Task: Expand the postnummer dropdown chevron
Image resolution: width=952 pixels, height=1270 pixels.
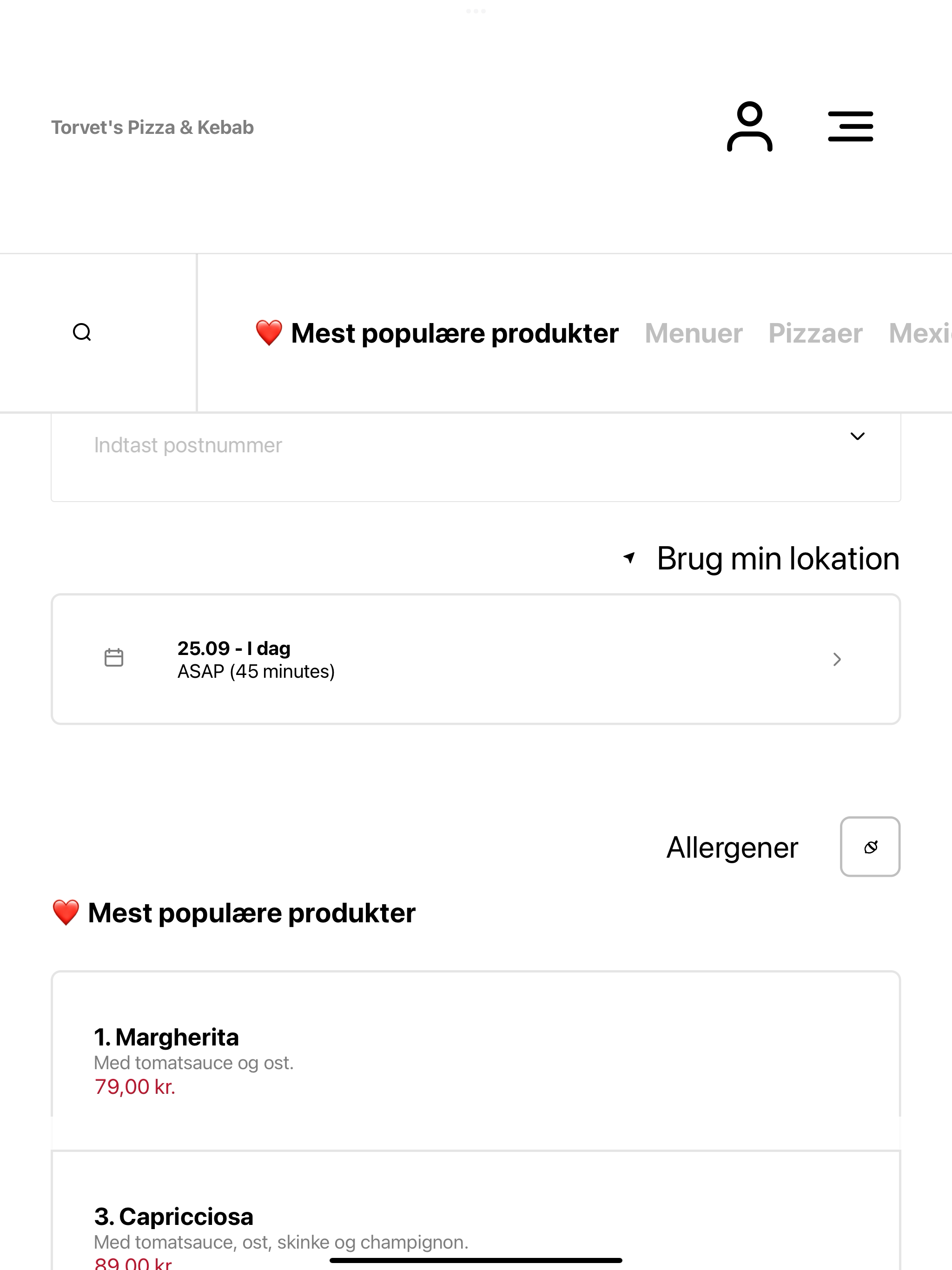Action: pyautogui.click(x=857, y=437)
